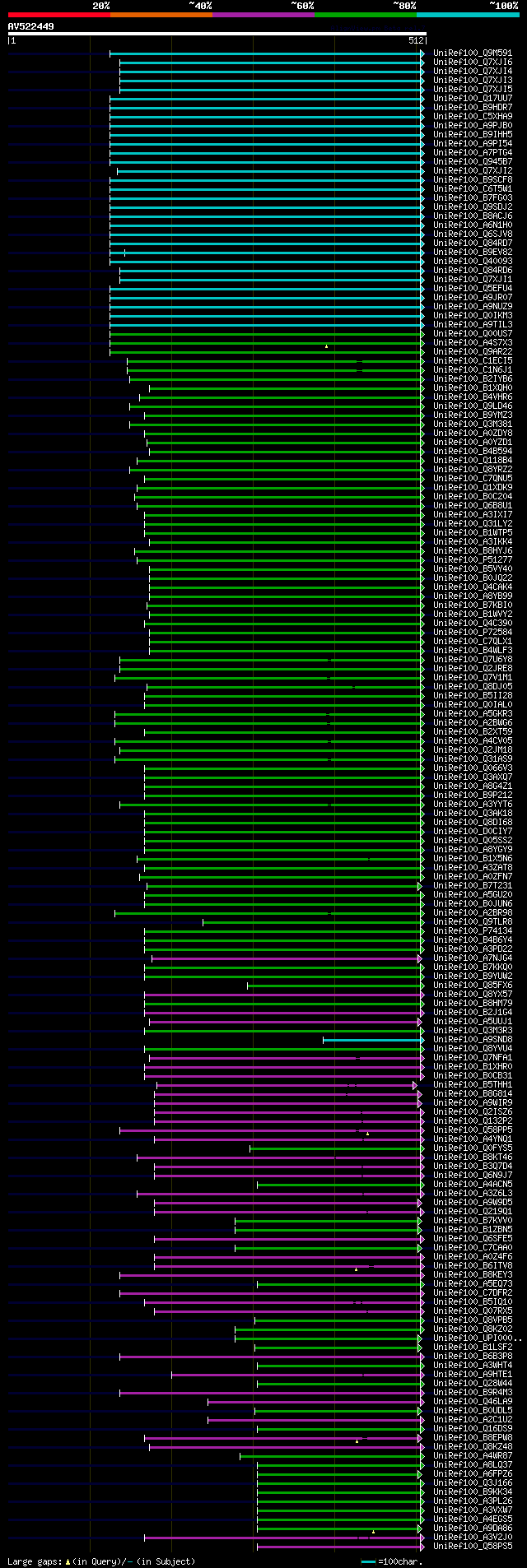Click the AV522449 query name
This screenshot has height=1568, width=527.
(31, 26)
